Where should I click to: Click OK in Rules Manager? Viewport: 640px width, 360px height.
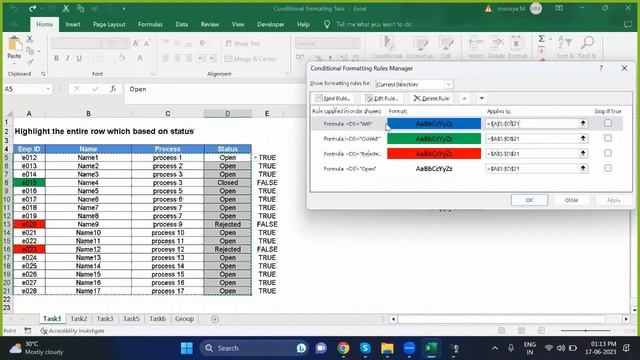coord(529,200)
